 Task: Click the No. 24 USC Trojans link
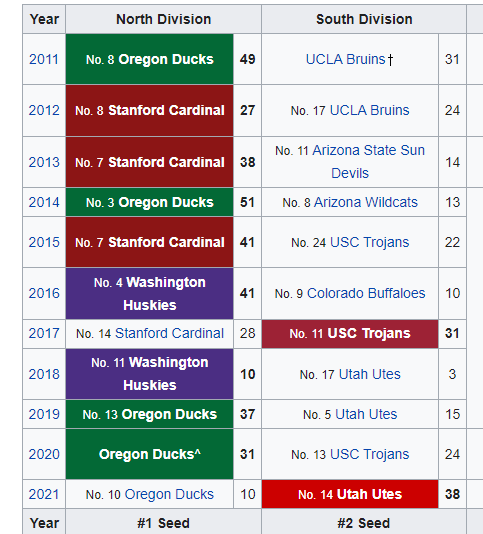coord(370,242)
